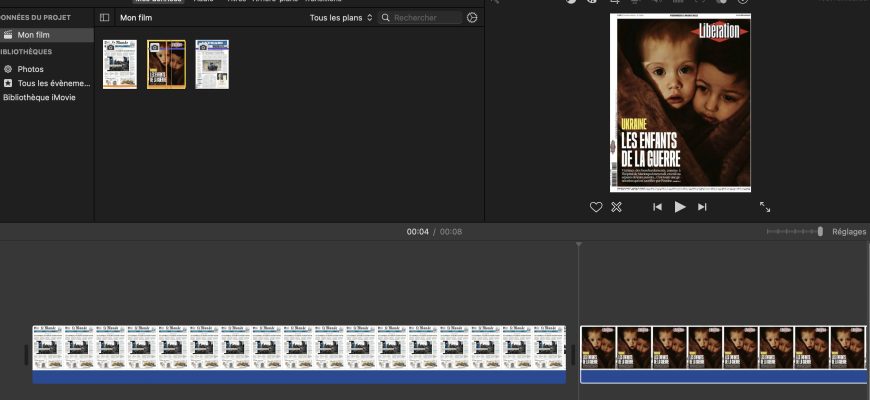Select the Le Monde front page thumbnail in the browser

coord(120,64)
